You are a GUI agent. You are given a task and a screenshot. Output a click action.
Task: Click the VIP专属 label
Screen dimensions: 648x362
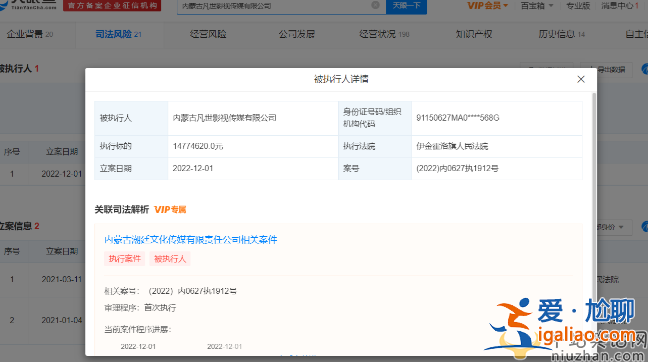coord(170,210)
